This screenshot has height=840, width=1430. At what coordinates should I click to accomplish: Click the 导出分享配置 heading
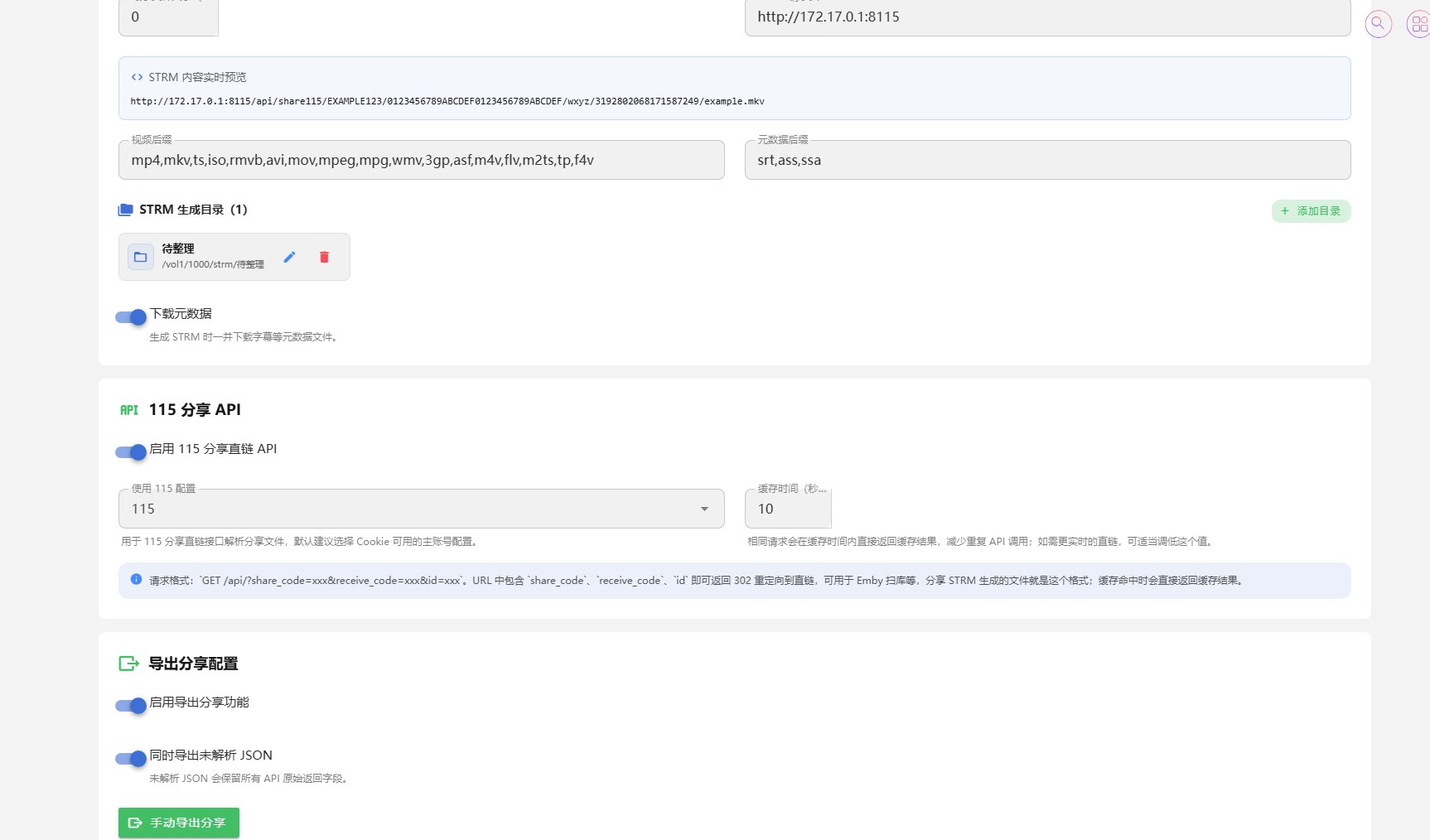[193, 664]
